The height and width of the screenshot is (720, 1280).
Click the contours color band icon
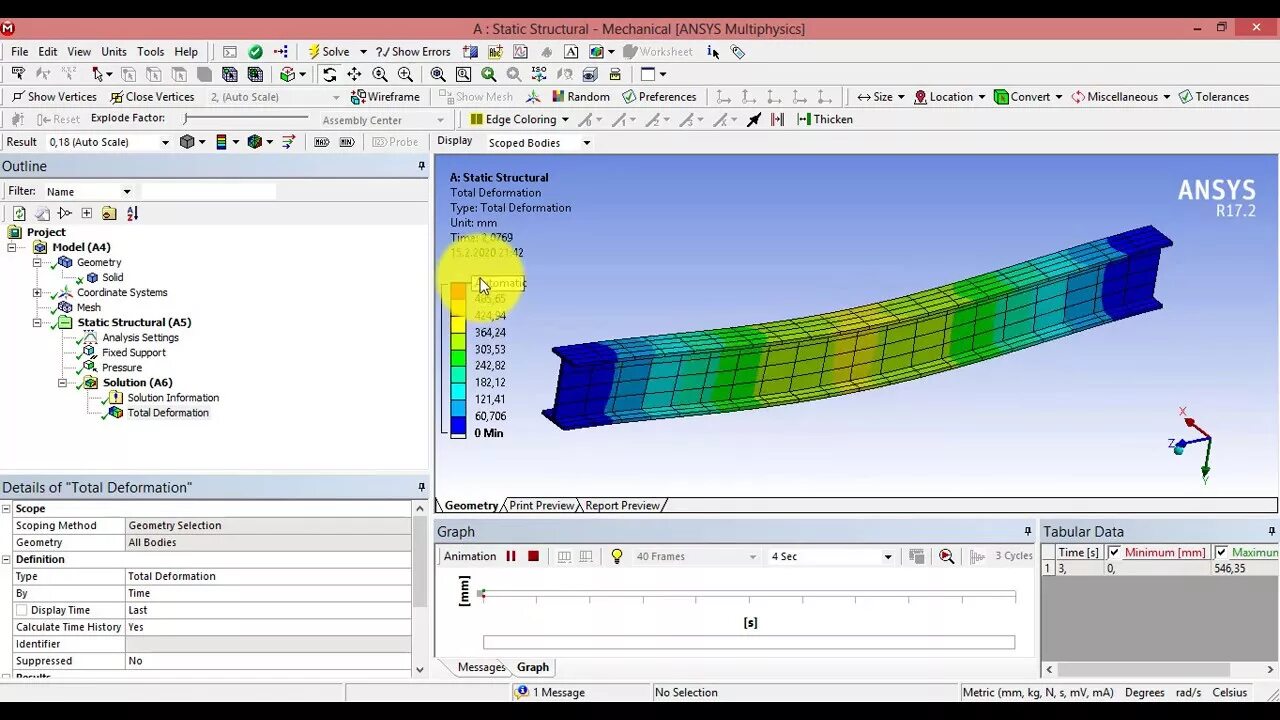(x=222, y=142)
